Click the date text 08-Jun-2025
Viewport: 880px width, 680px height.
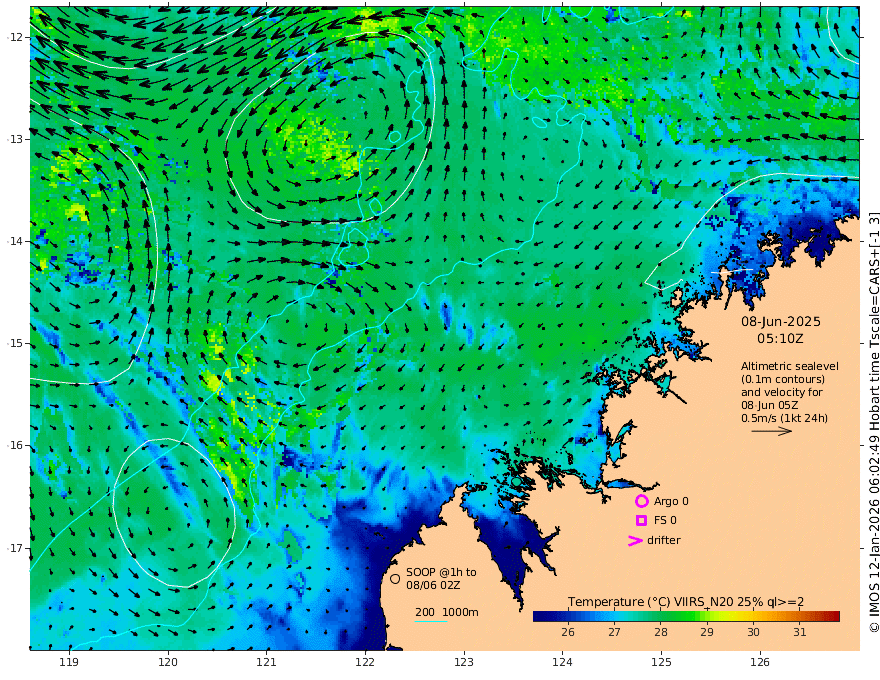pos(781,321)
